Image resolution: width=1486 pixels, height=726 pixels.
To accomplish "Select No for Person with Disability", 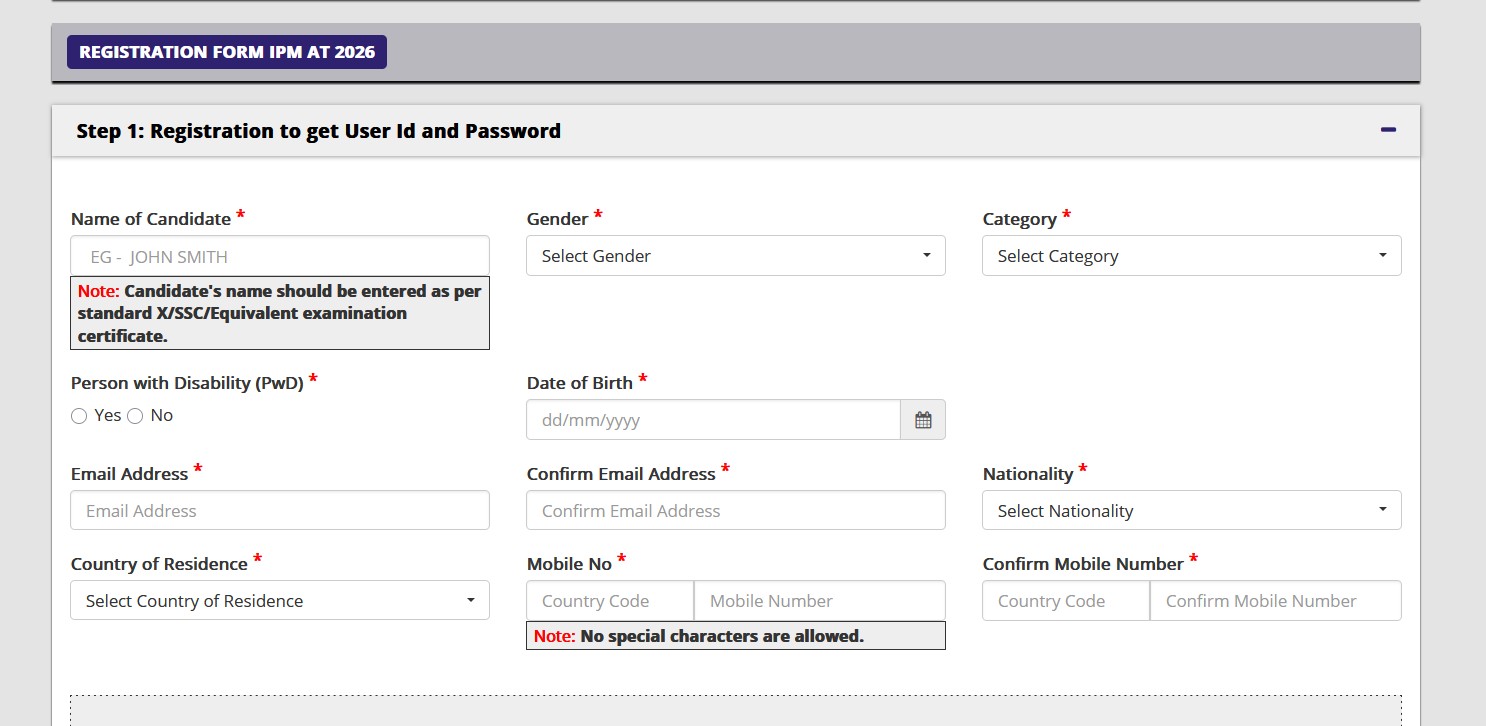I will point(135,415).
